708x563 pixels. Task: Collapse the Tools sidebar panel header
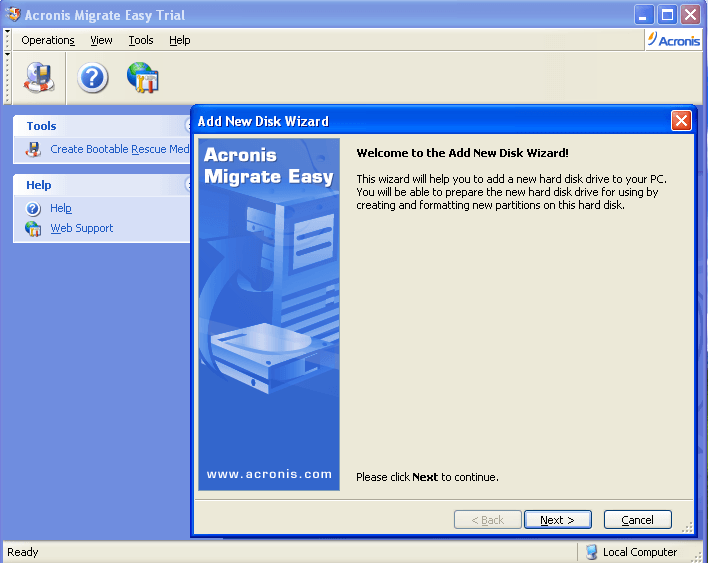(x=102, y=126)
